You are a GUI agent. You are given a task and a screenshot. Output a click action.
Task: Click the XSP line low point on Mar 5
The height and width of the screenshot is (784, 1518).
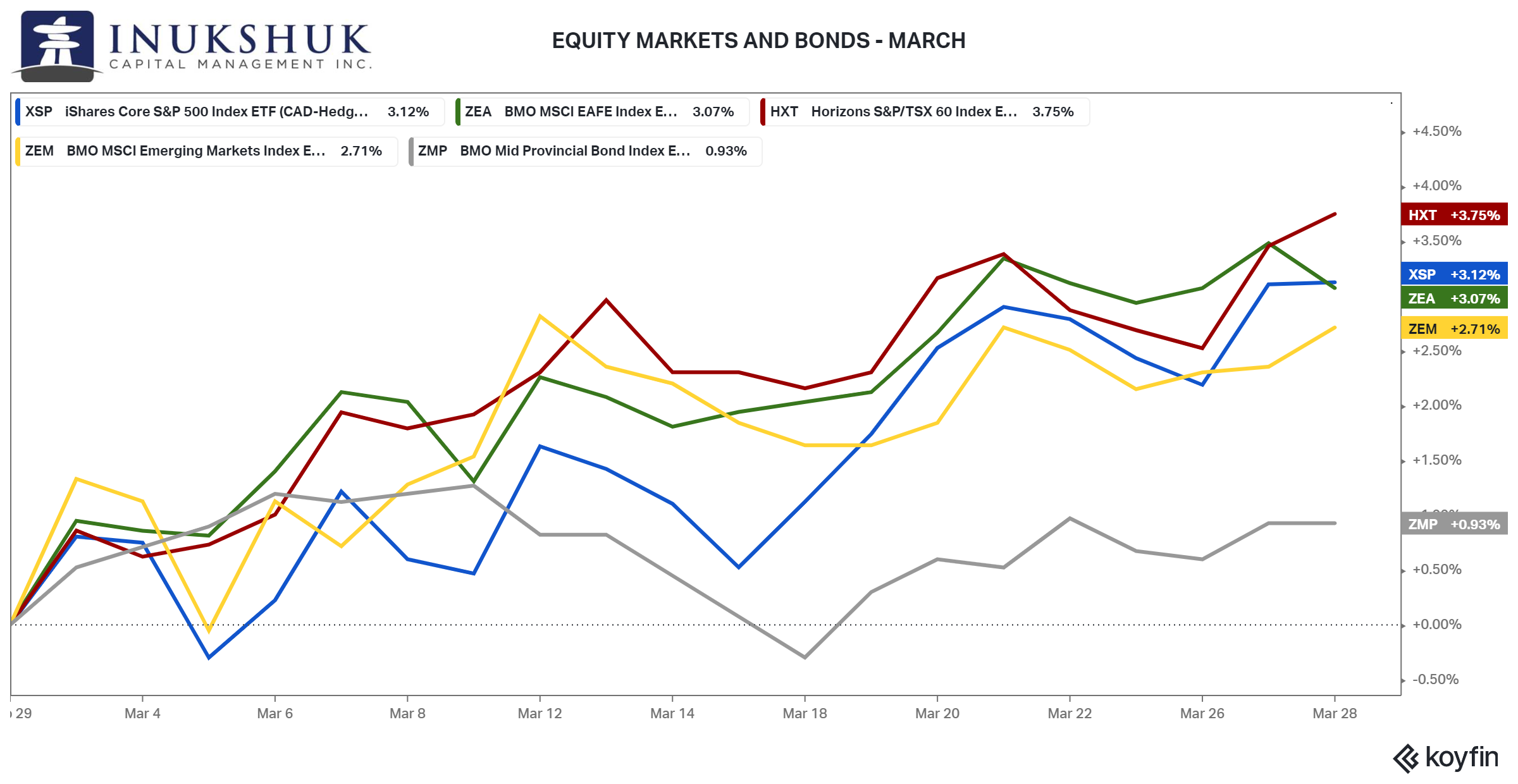(209, 658)
